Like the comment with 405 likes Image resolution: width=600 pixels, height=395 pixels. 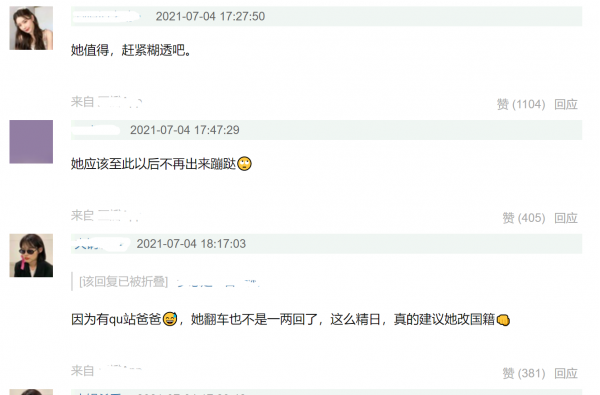(524, 218)
